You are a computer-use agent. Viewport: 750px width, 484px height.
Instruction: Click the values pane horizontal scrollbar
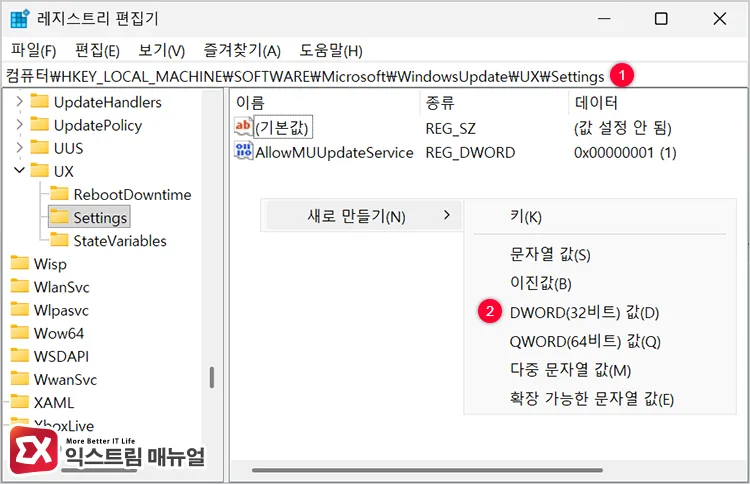pyautogui.click(x=427, y=471)
